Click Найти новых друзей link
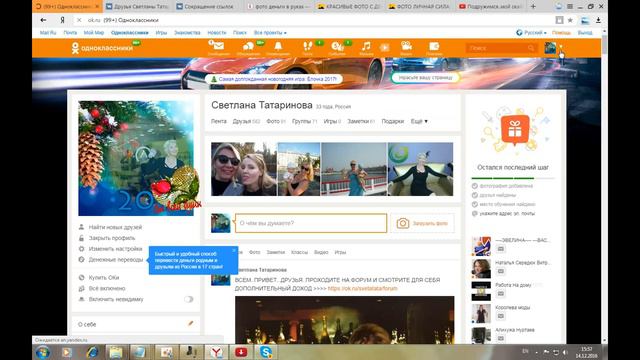 115,227
